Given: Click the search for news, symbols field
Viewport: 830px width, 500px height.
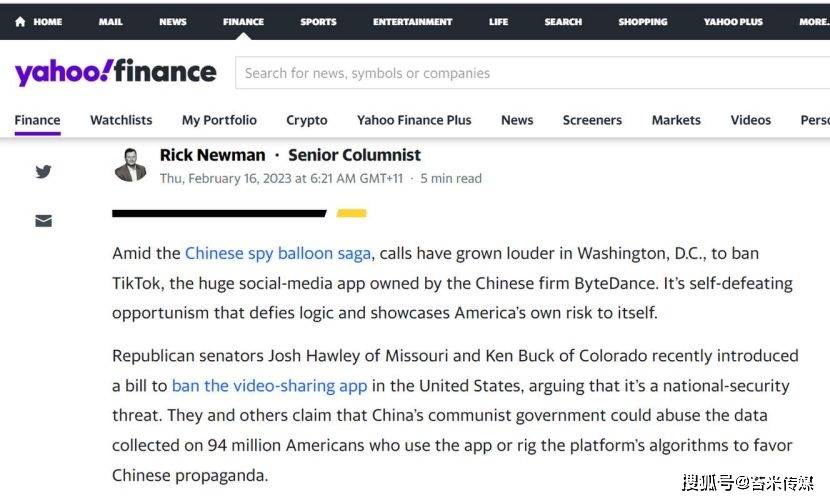Looking at the screenshot, I should [x=533, y=73].
